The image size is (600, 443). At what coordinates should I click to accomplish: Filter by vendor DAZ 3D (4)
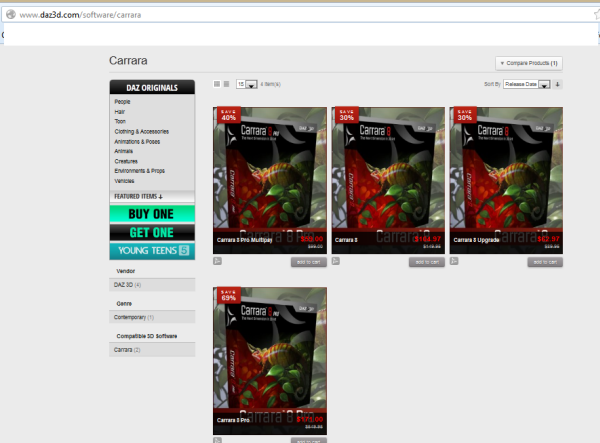coord(152,285)
